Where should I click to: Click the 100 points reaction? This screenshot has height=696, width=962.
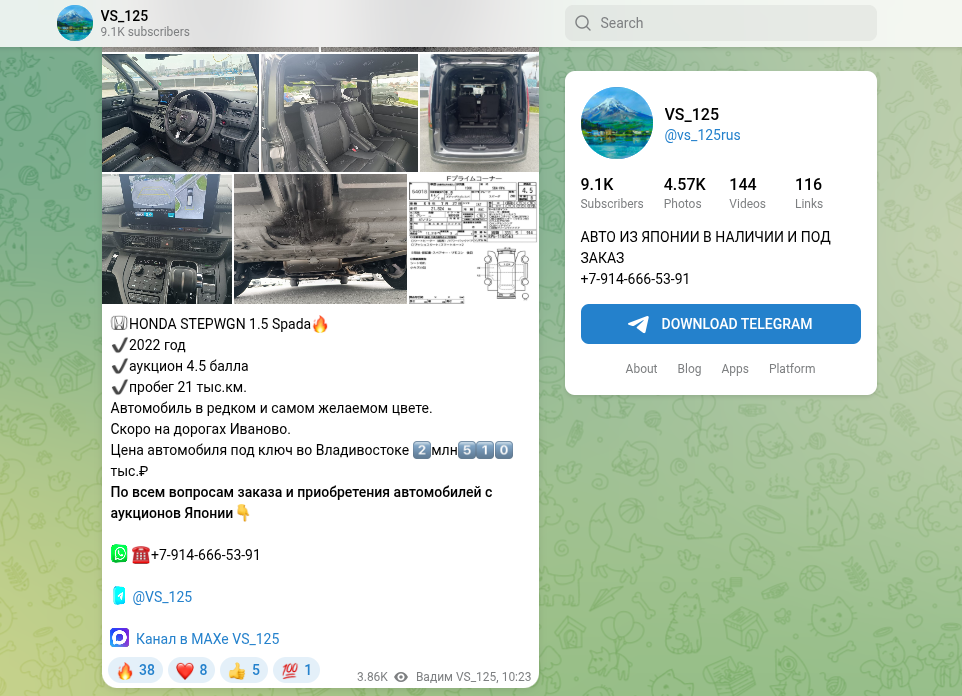297,670
